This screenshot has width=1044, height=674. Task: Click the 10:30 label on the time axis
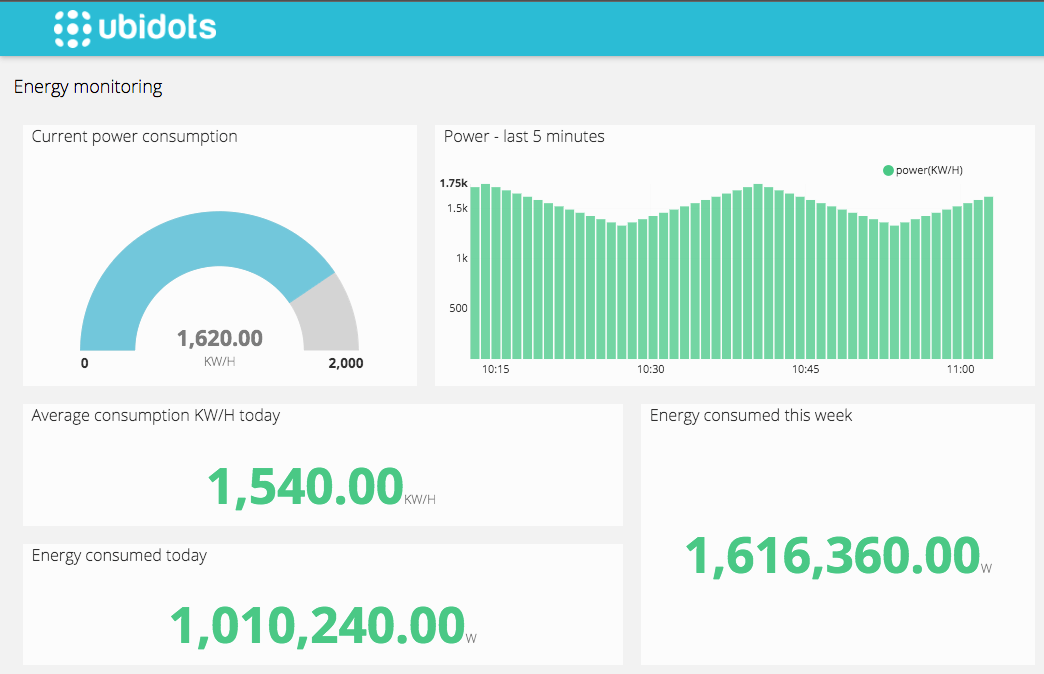(650, 368)
